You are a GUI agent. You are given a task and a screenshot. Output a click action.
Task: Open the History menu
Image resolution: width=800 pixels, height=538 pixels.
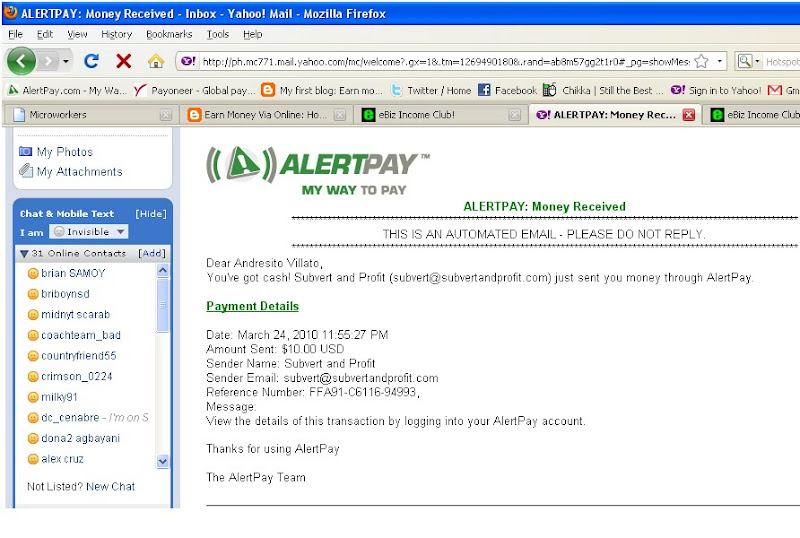(116, 34)
